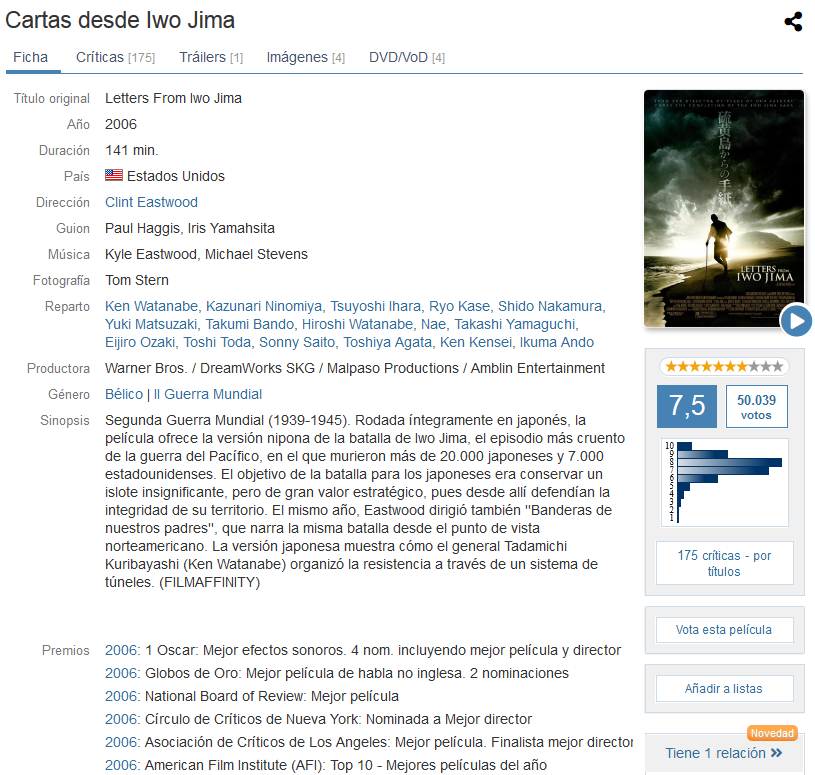Viewport: 815px width, 775px height.
Task: Click the producer text Warner Bros.
Action: pyautogui.click(x=146, y=369)
